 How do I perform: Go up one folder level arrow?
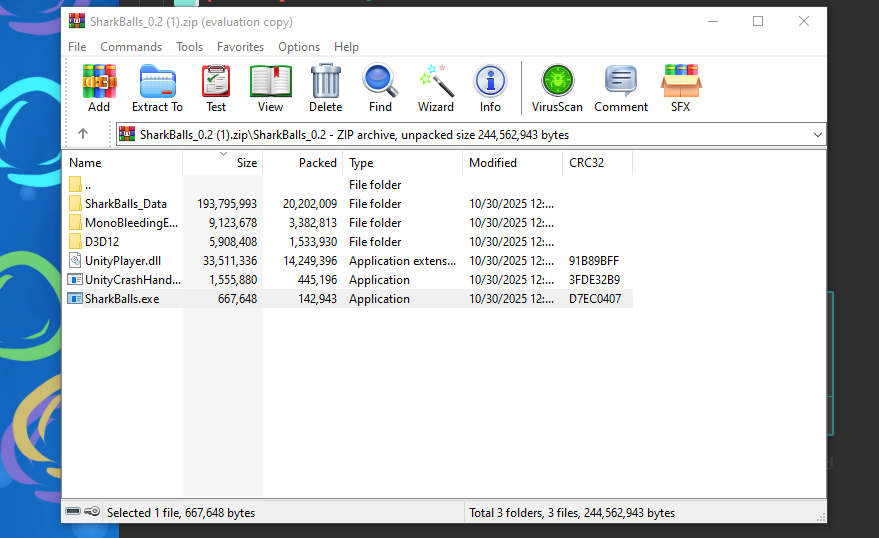tap(83, 133)
